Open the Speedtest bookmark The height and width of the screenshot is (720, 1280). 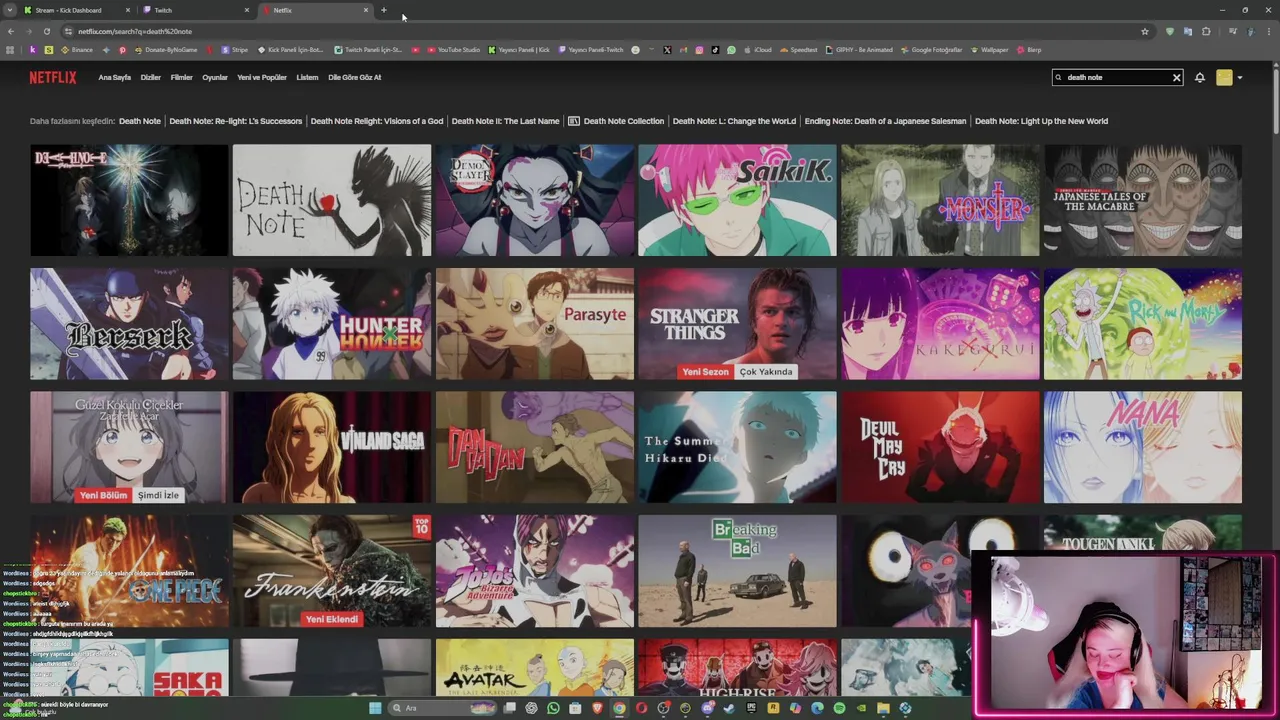(798, 50)
